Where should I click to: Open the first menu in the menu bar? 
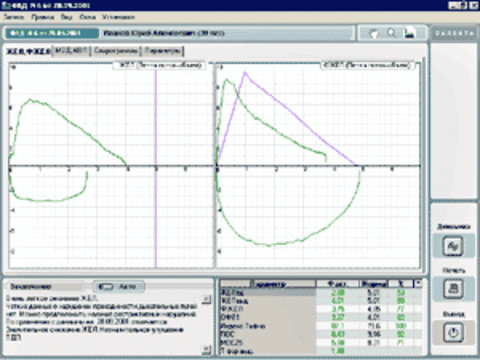[14, 17]
